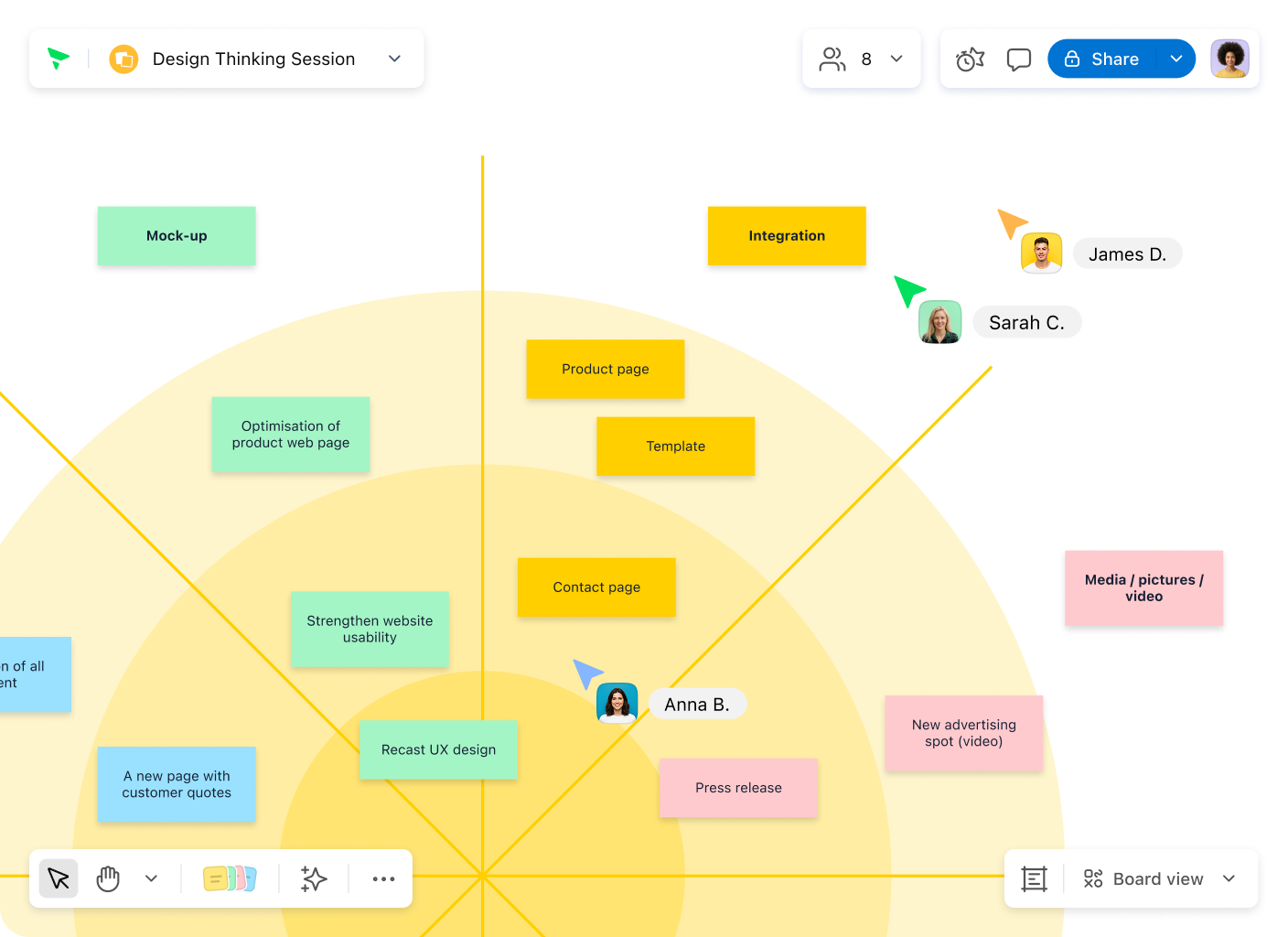Select New advertising spot (video) note
Image resolution: width=1288 pixels, height=937 pixels.
(964, 734)
